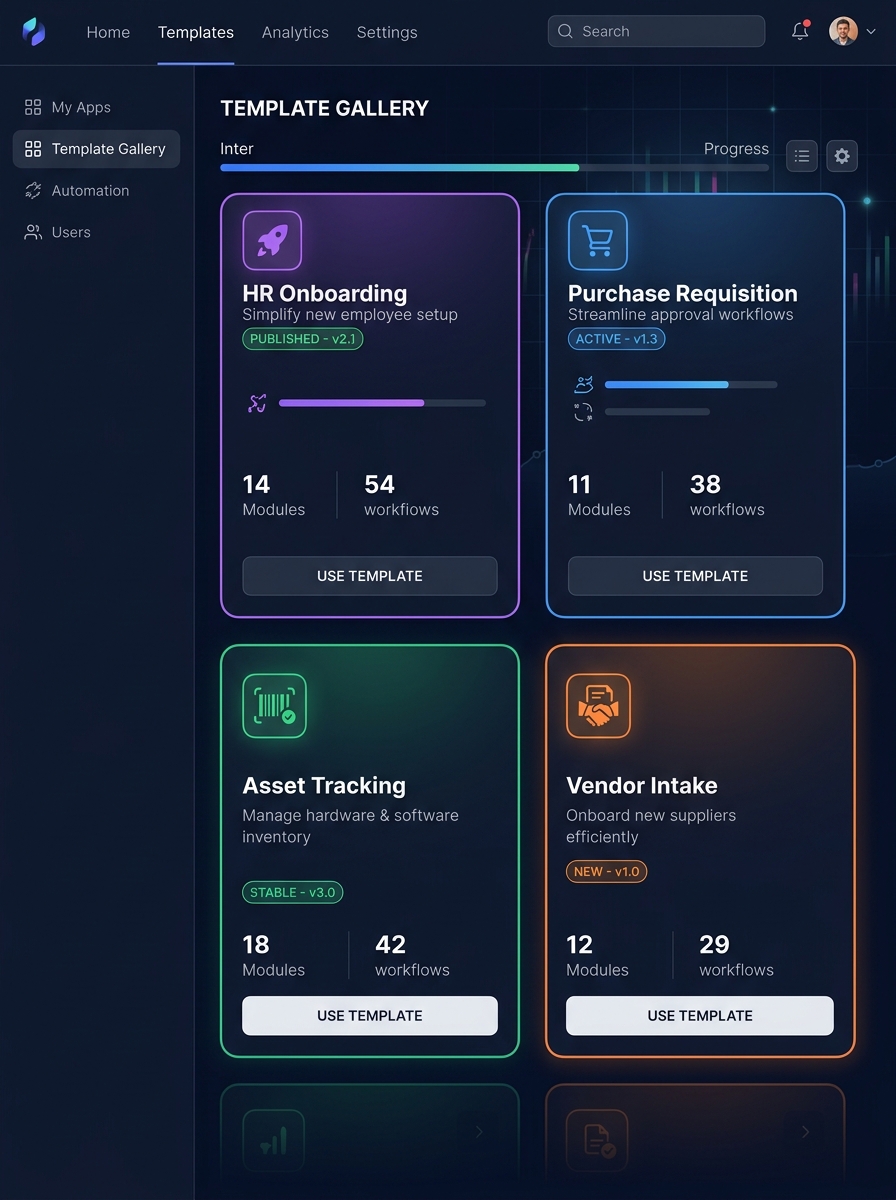The width and height of the screenshot is (896, 1200).
Task: Open the Purchase Requisition card title
Action: point(683,293)
